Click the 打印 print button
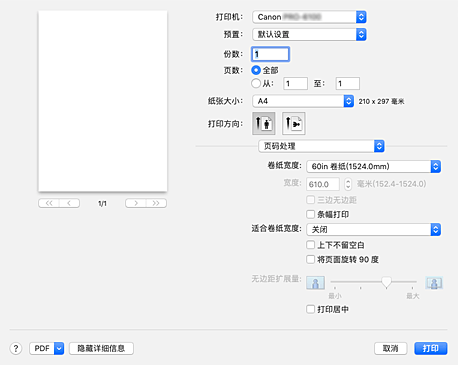Viewport: 458px width, 365px height. click(x=431, y=348)
